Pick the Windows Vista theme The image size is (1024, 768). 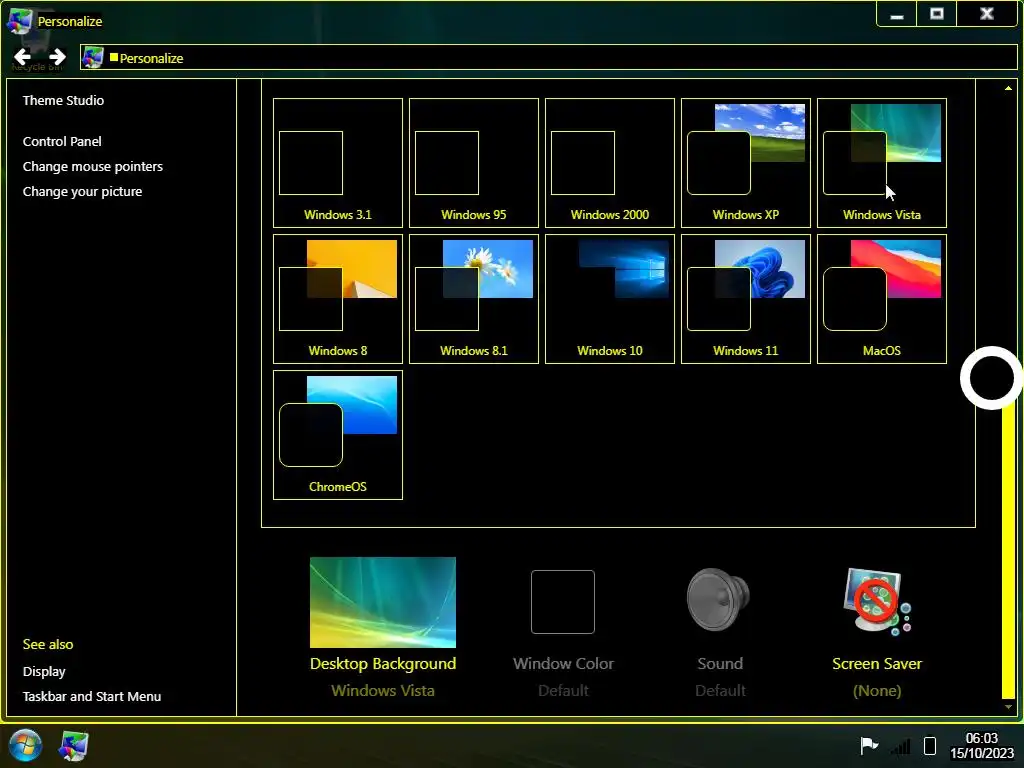882,163
